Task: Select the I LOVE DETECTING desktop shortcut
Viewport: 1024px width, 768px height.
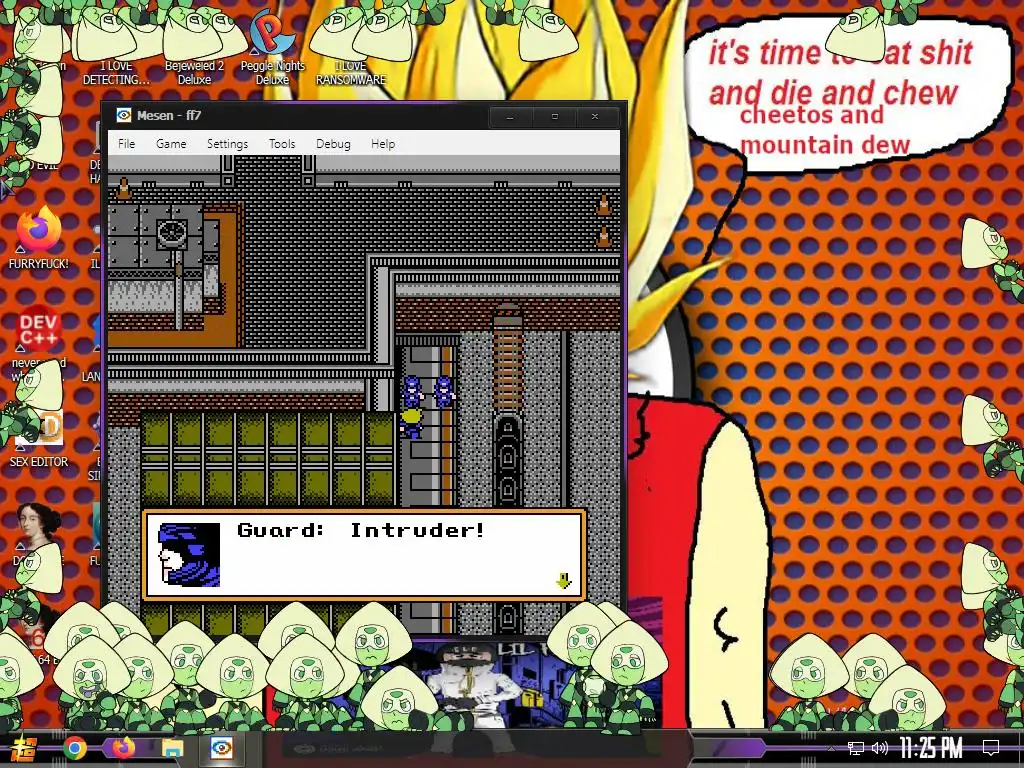Action: pyautogui.click(x=116, y=49)
